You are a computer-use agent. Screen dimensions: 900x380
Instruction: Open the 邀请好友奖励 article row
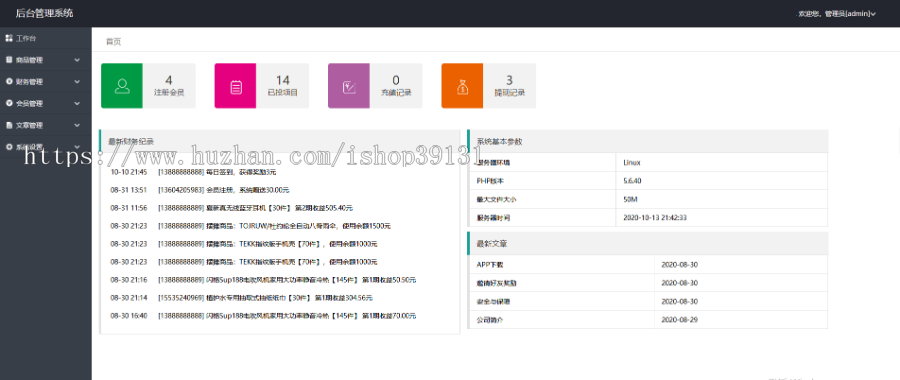[x=648, y=283]
